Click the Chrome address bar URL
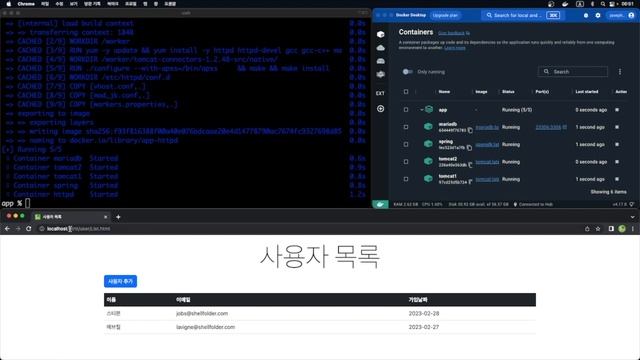The image size is (640, 360). (78, 229)
